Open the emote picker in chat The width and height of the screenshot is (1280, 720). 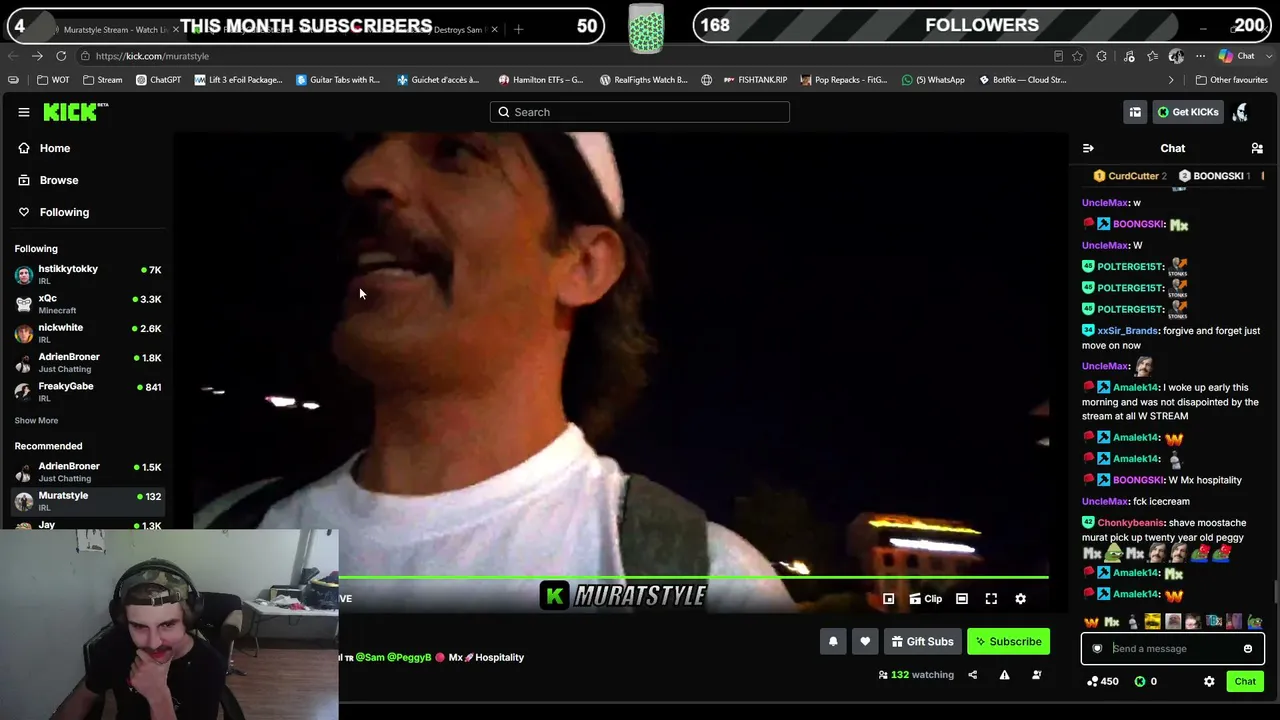tap(1248, 649)
